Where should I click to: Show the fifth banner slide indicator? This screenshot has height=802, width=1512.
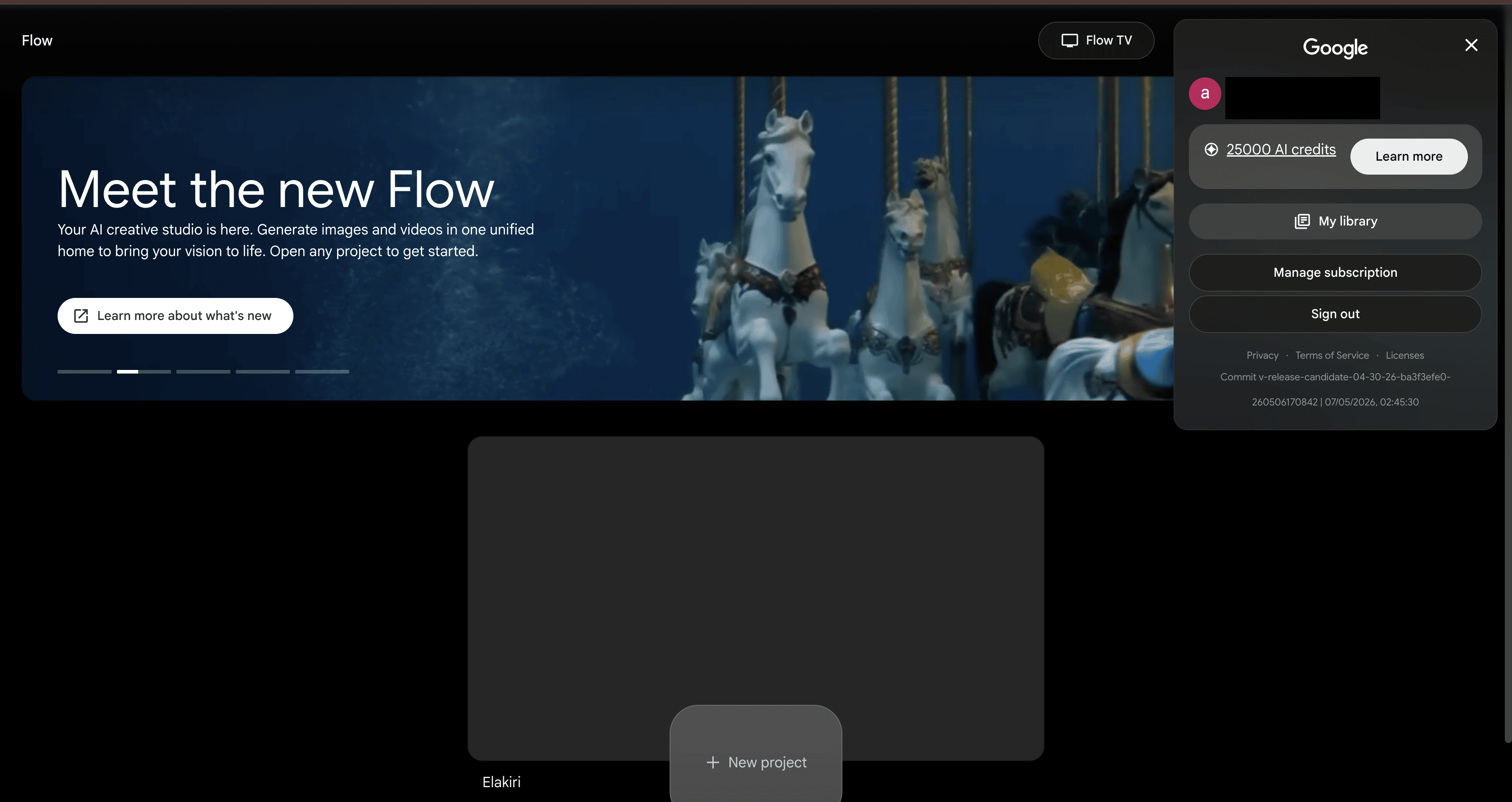point(322,372)
